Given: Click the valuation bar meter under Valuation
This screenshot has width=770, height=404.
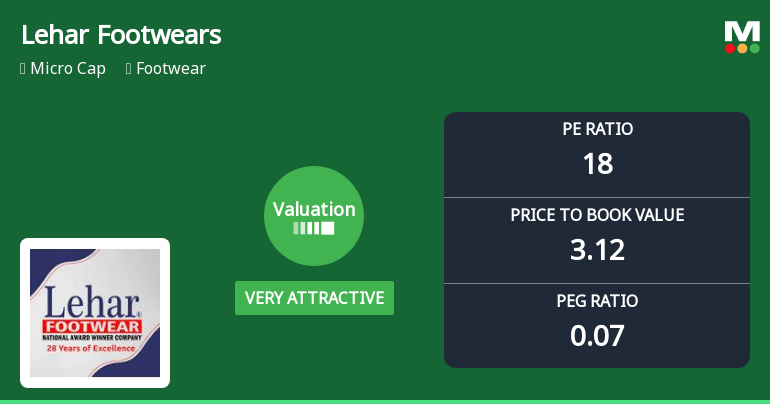Looking at the screenshot, I should coord(314,229).
